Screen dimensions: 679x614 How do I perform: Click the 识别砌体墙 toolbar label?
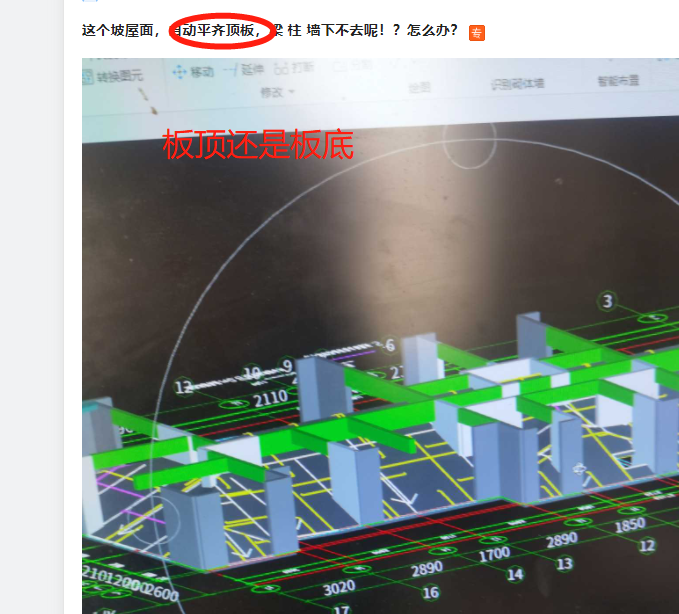click(x=517, y=84)
